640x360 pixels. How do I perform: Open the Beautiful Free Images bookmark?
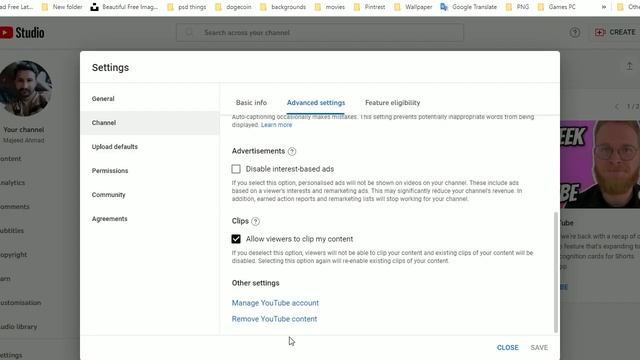[124, 7]
